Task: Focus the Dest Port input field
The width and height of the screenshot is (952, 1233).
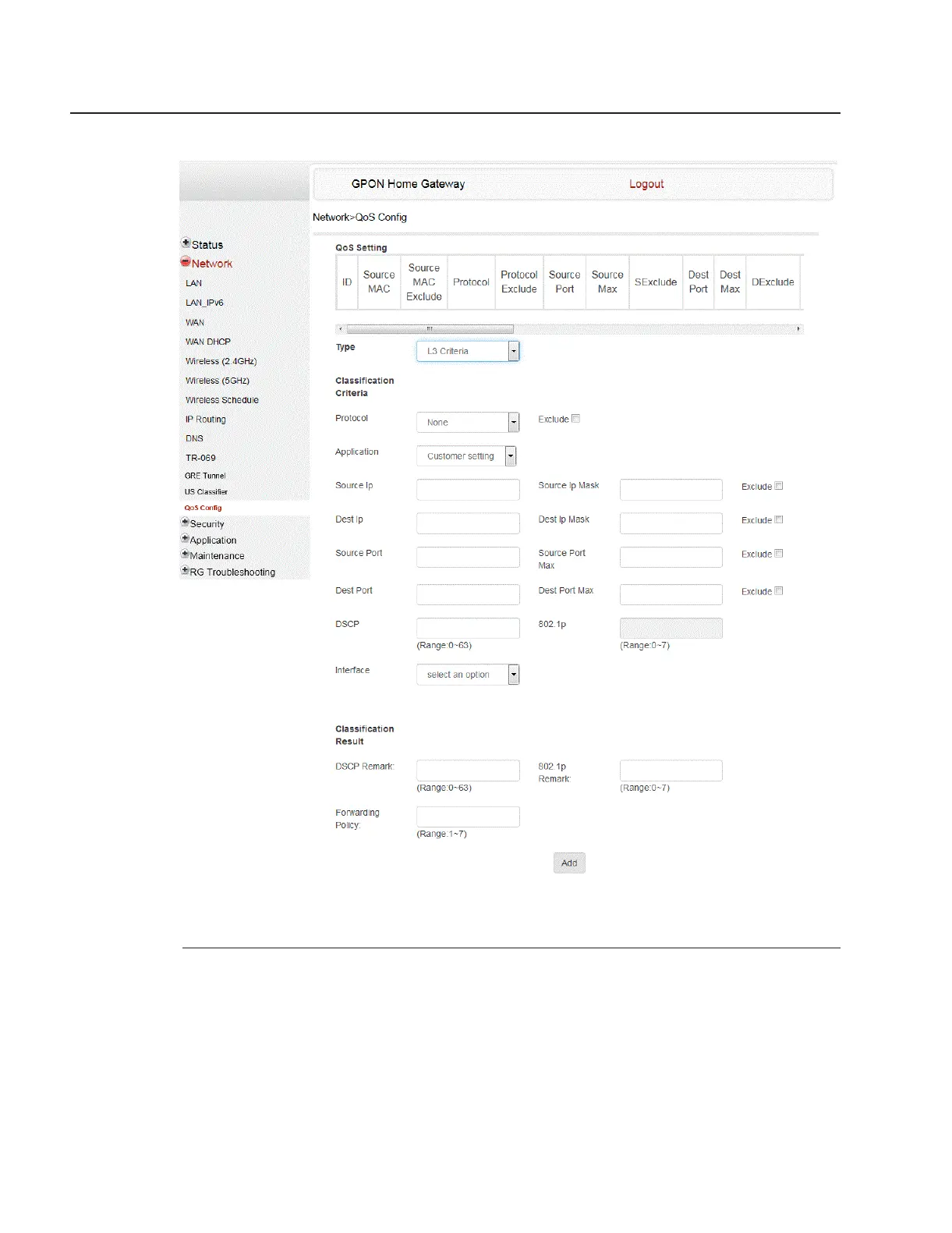Action: (468, 594)
